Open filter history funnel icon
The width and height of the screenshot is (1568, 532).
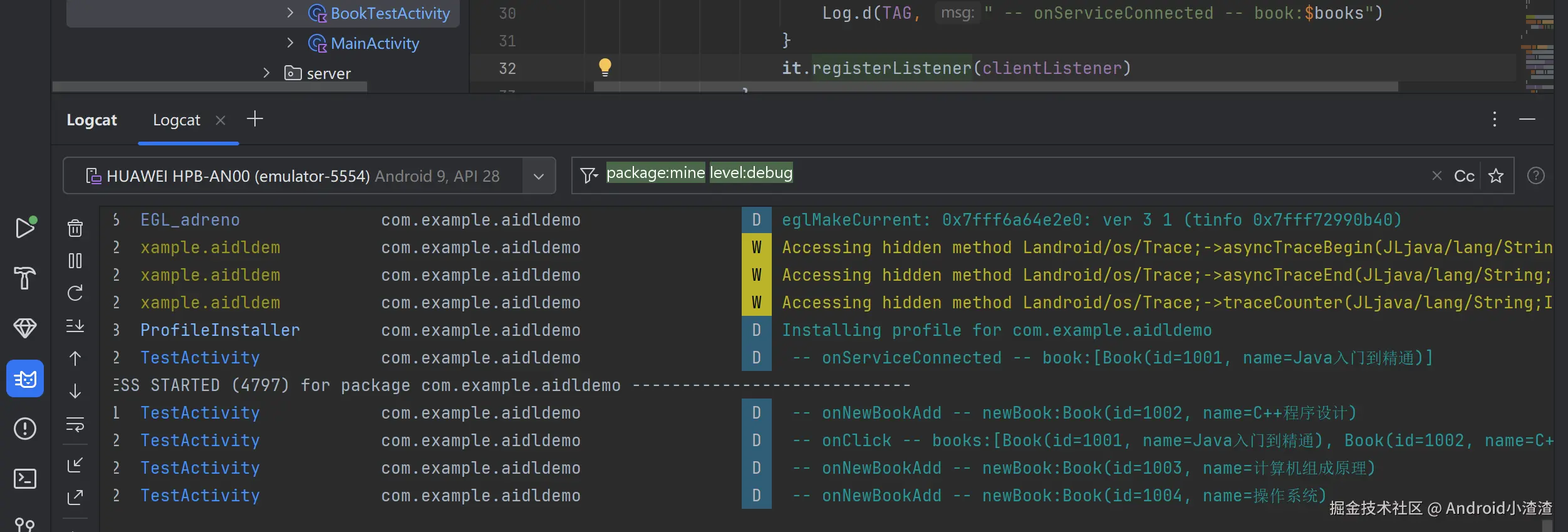pos(589,175)
